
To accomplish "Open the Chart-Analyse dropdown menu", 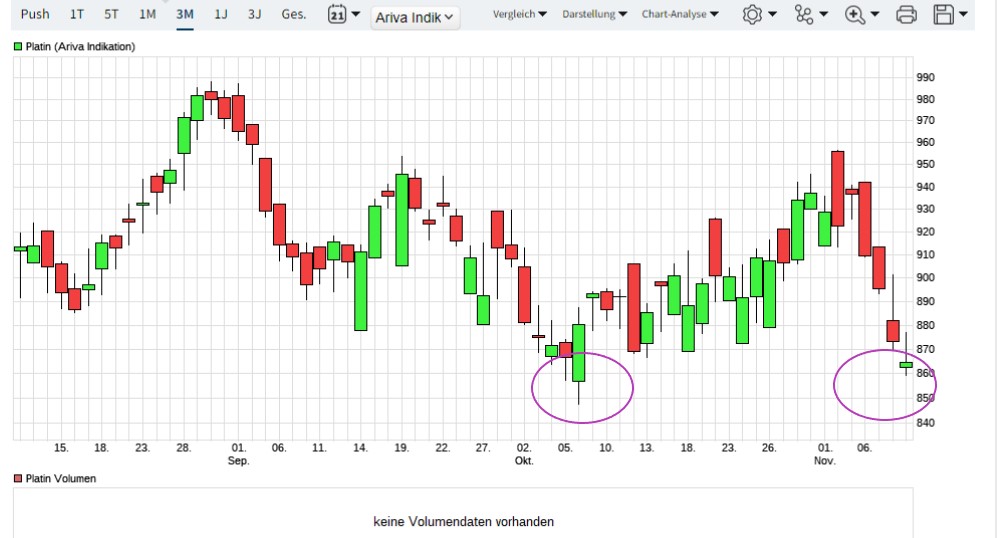I will point(680,14).
